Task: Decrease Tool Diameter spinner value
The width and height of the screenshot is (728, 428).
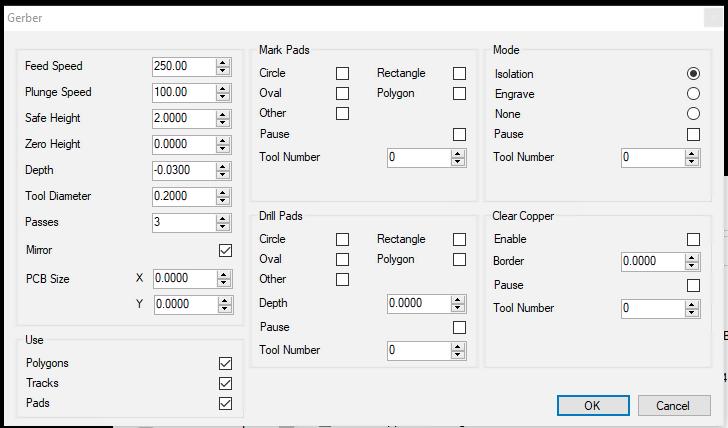Action: [x=223, y=200]
